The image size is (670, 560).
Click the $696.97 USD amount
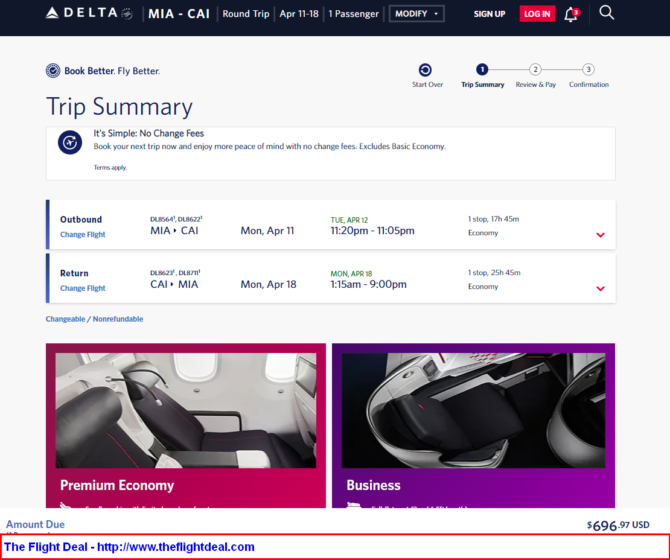(618, 525)
